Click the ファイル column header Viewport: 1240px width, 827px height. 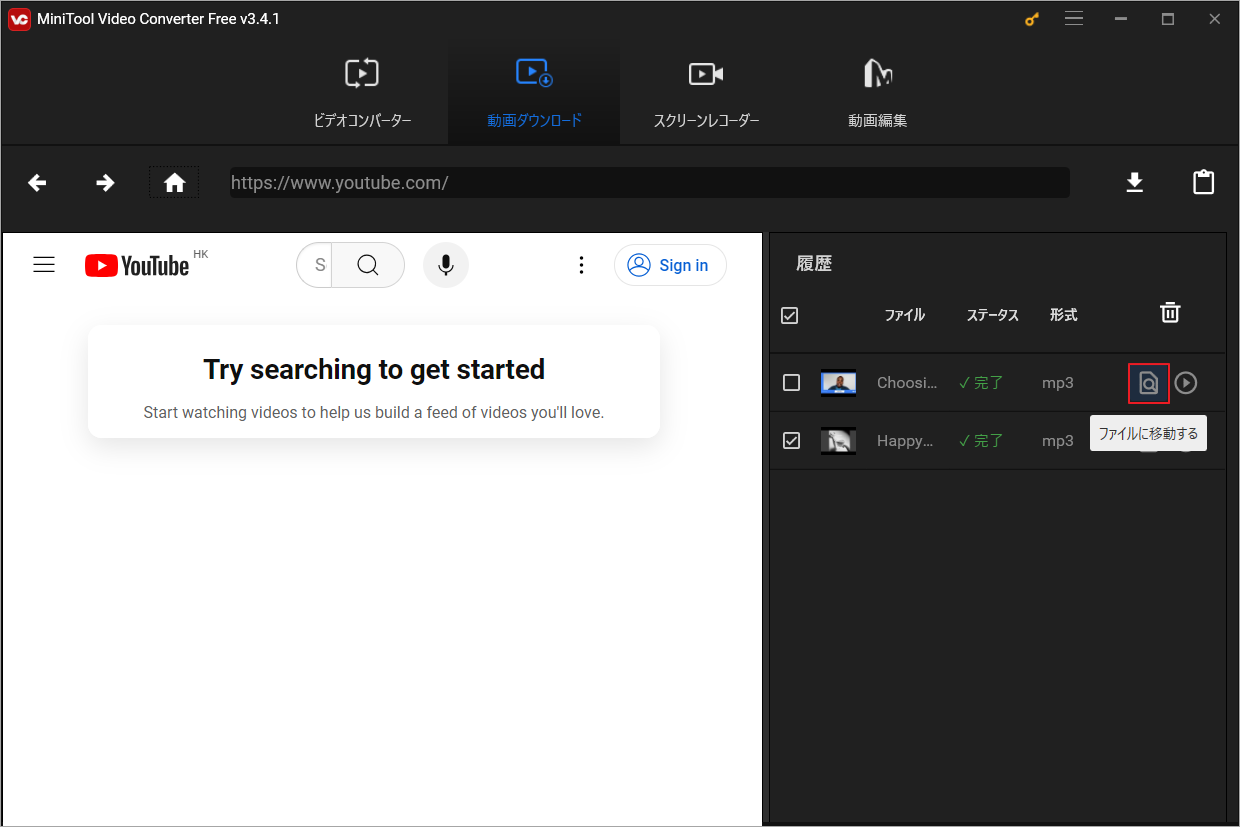tap(905, 315)
